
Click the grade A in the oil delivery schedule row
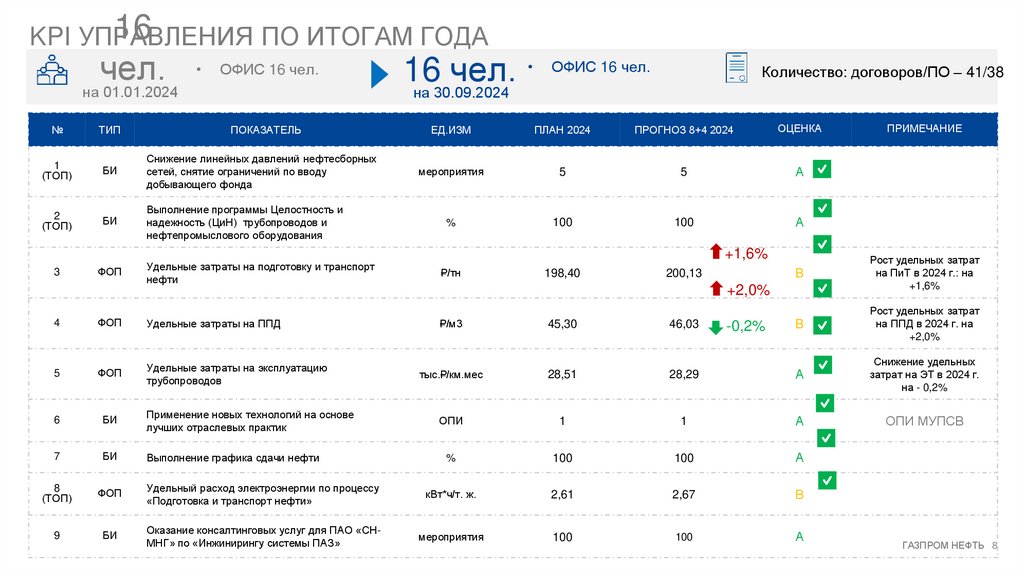coord(799,458)
